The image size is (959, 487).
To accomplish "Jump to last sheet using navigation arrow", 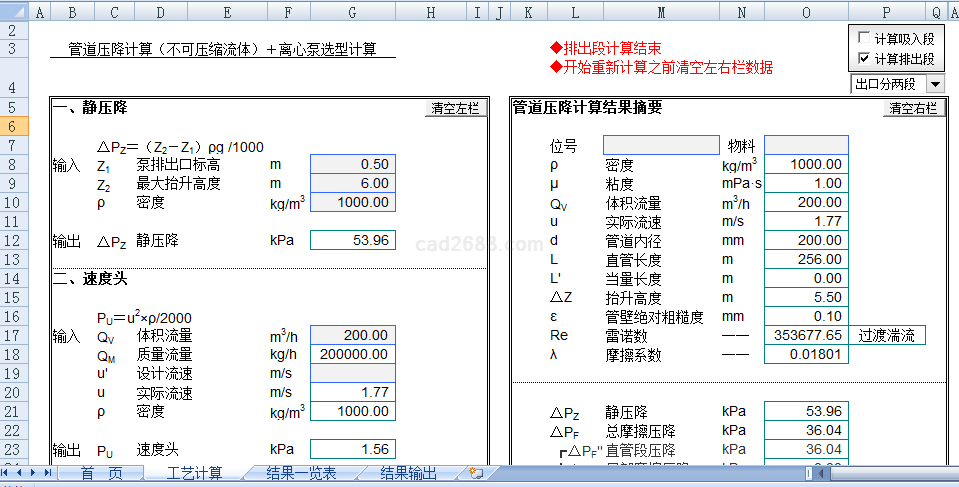I will [47, 473].
